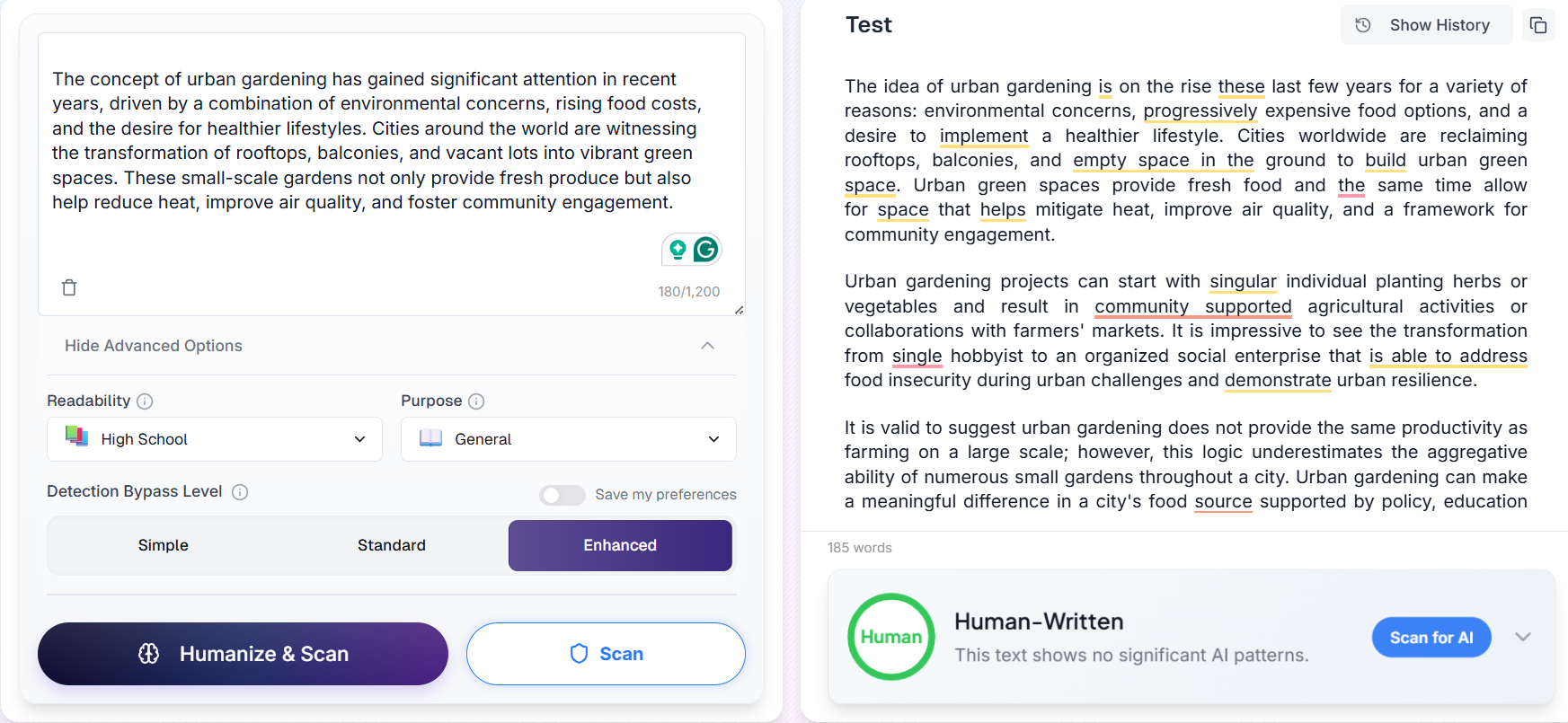Open the Detection Bypass Level info icon
Screen dimensions: 1568x723
click(240, 492)
